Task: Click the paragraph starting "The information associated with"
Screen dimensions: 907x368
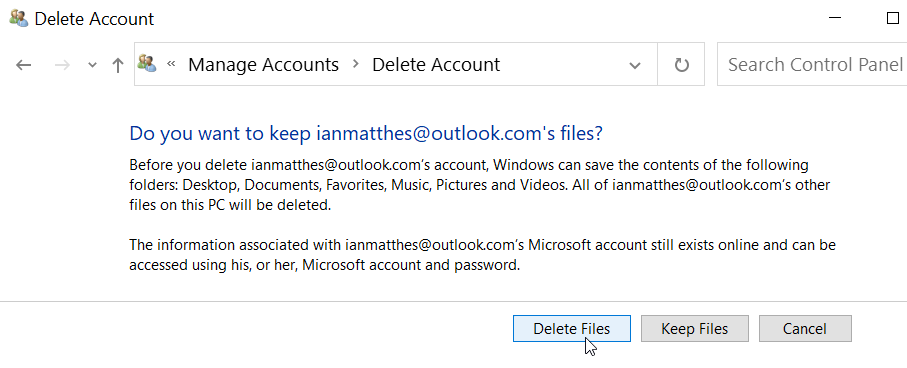Action: [482, 255]
